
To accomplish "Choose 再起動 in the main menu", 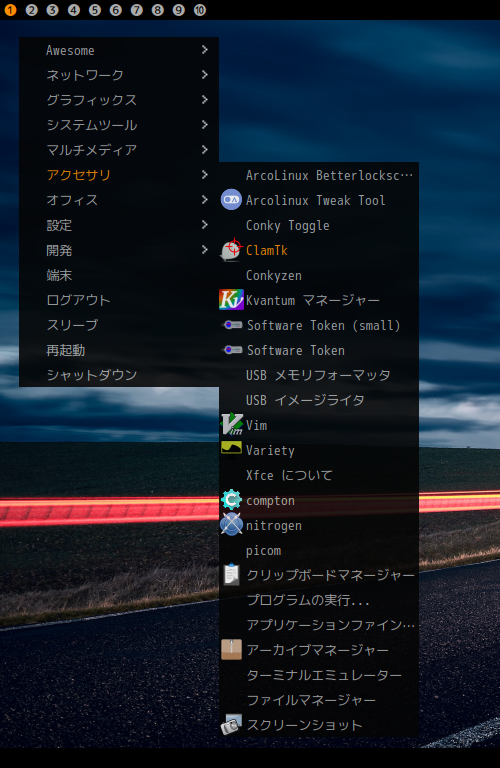I will point(119,350).
